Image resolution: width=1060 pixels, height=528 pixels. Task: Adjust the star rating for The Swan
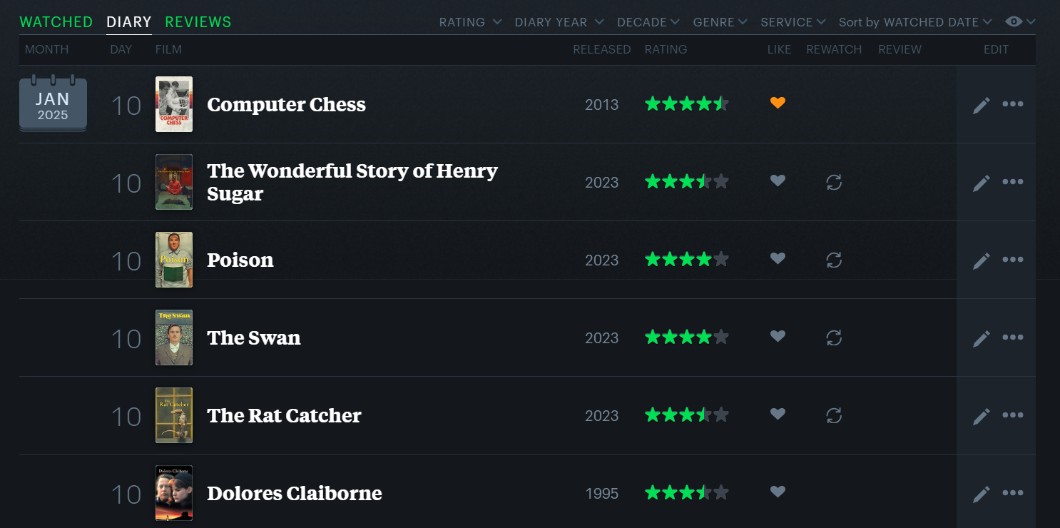686,338
